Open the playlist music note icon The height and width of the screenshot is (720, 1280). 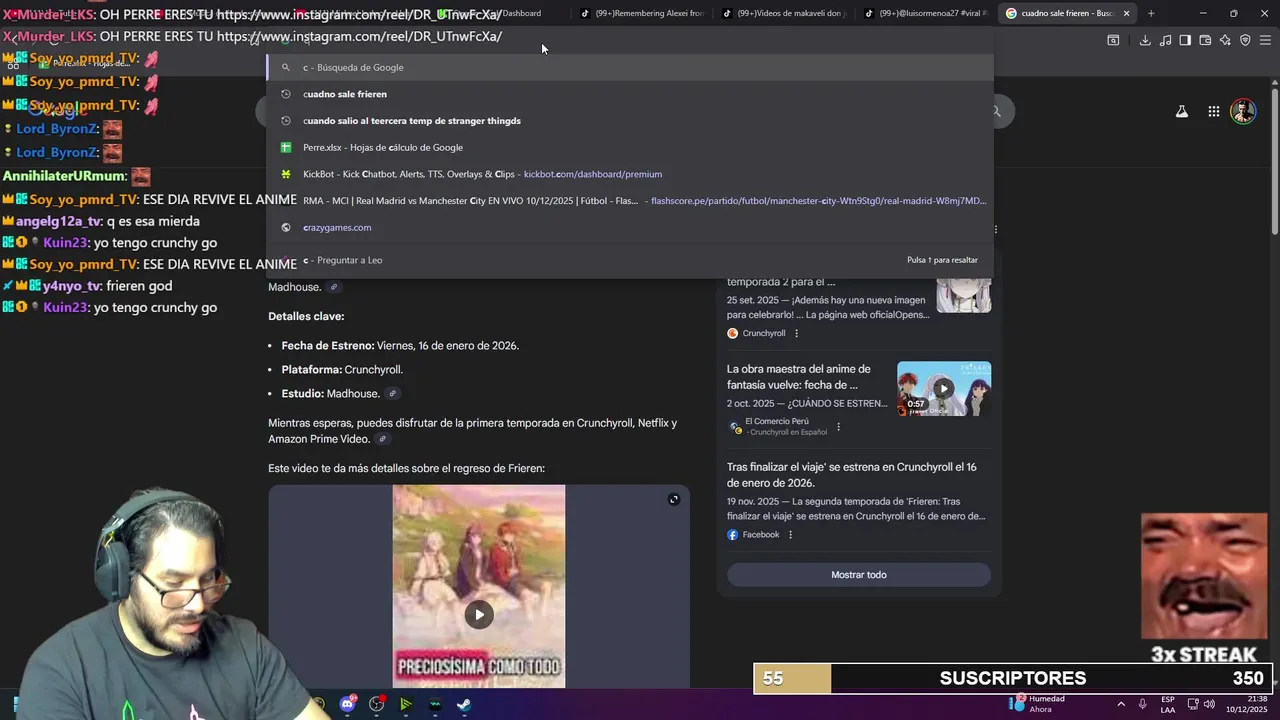(1166, 40)
